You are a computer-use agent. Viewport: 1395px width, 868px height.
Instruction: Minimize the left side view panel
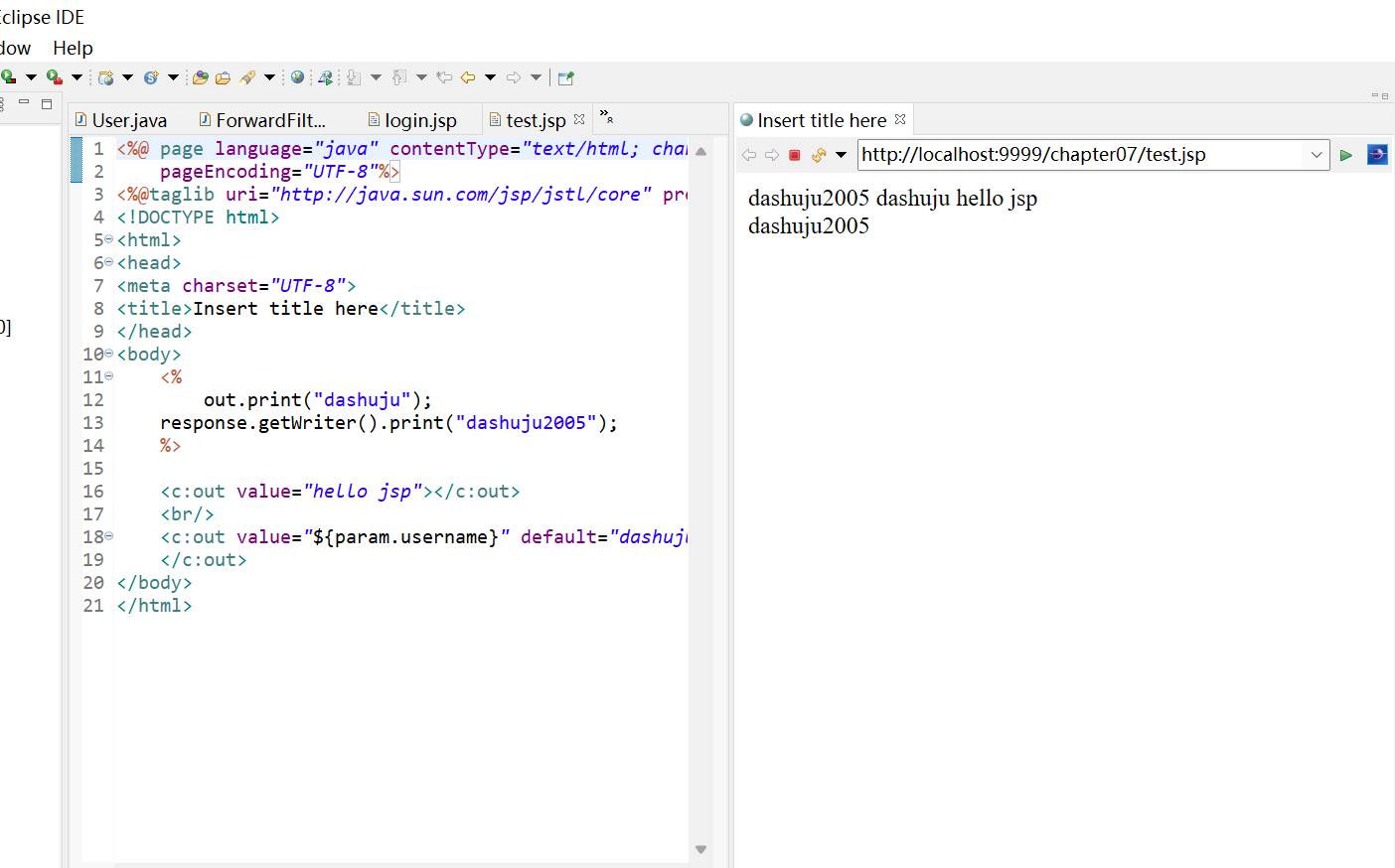24,102
